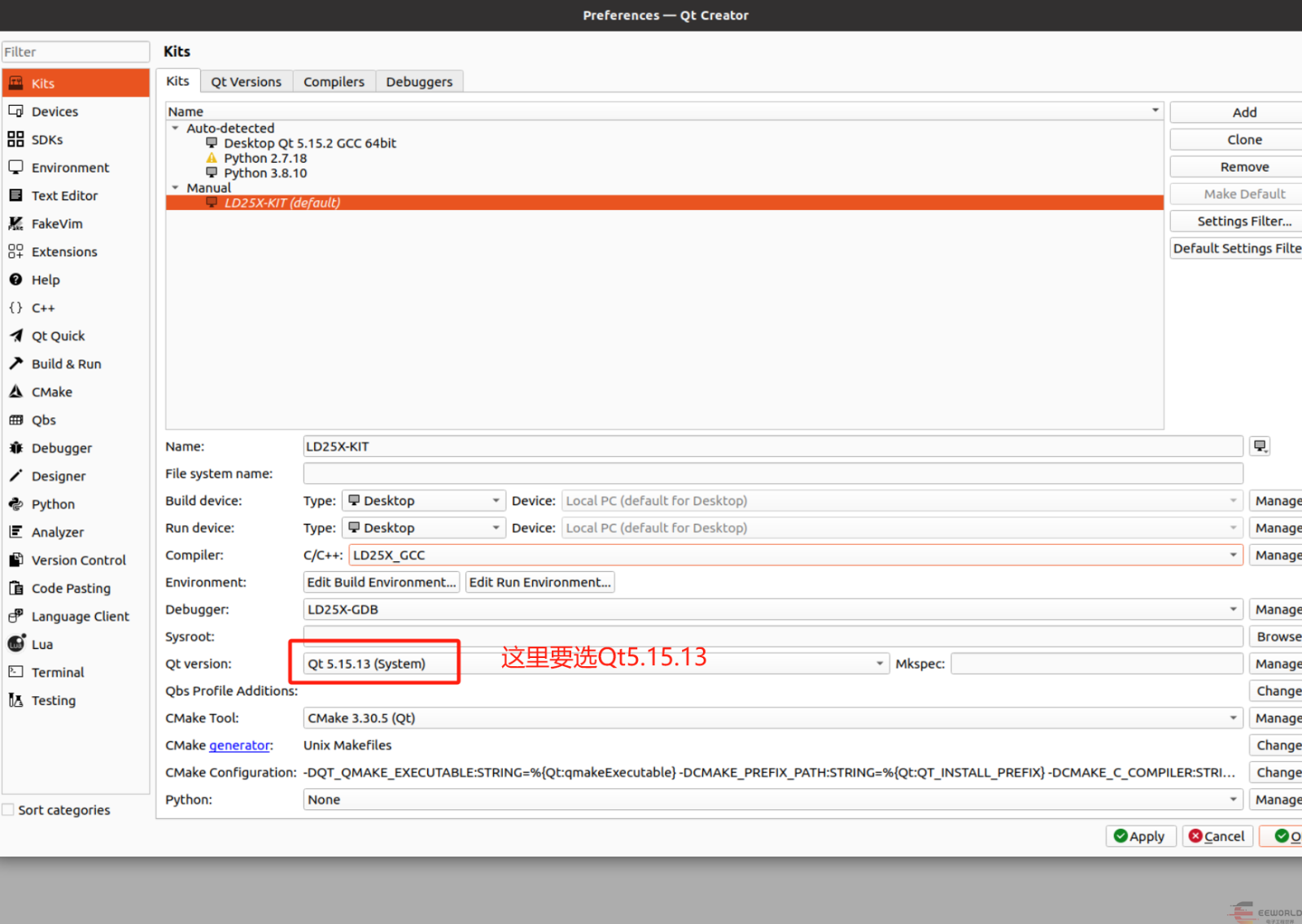The width and height of the screenshot is (1302, 924).
Task: Follow the CMake generator link
Action: [x=239, y=745]
